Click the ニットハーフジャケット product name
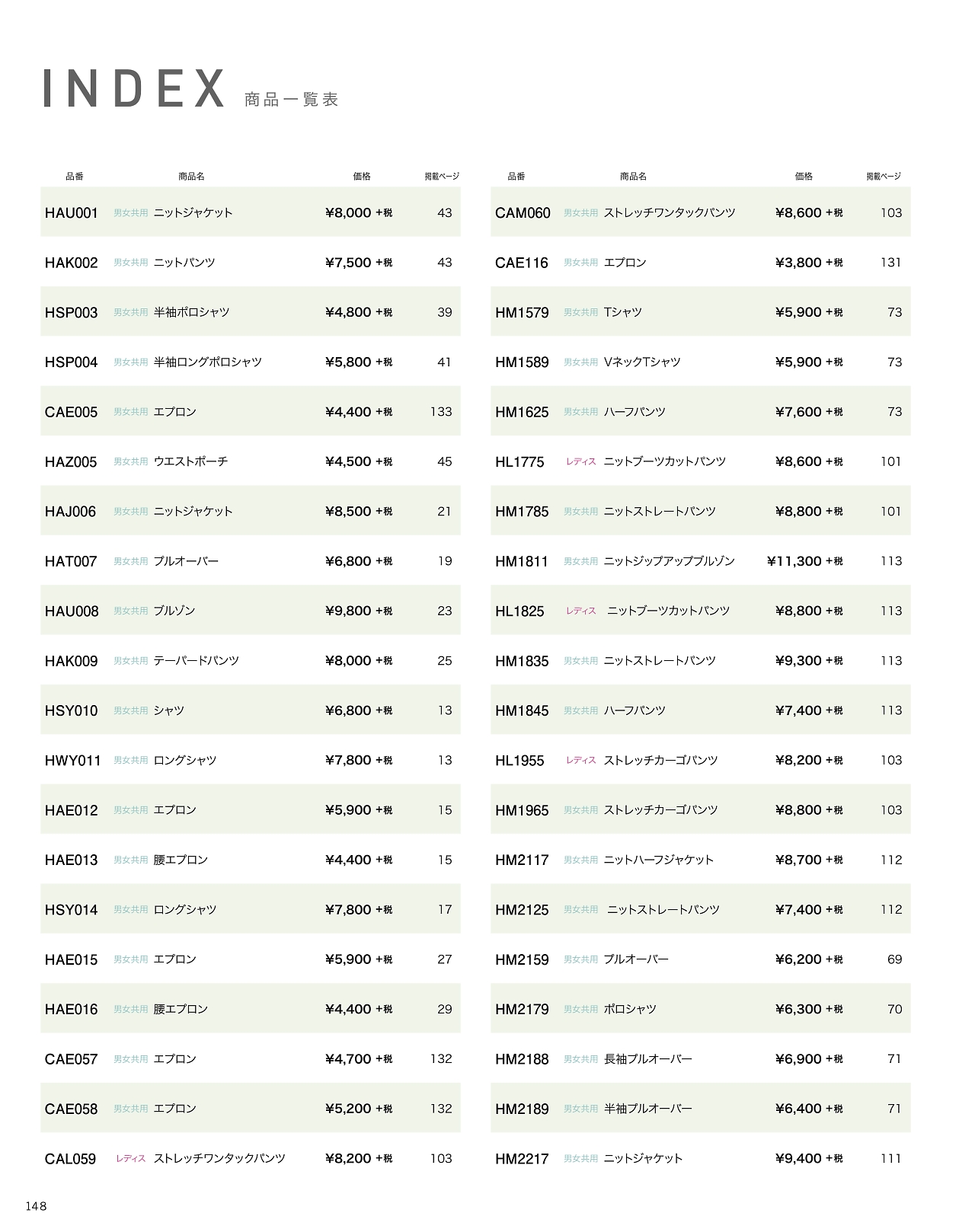This screenshot has width=975, height=1232. point(659,860)
